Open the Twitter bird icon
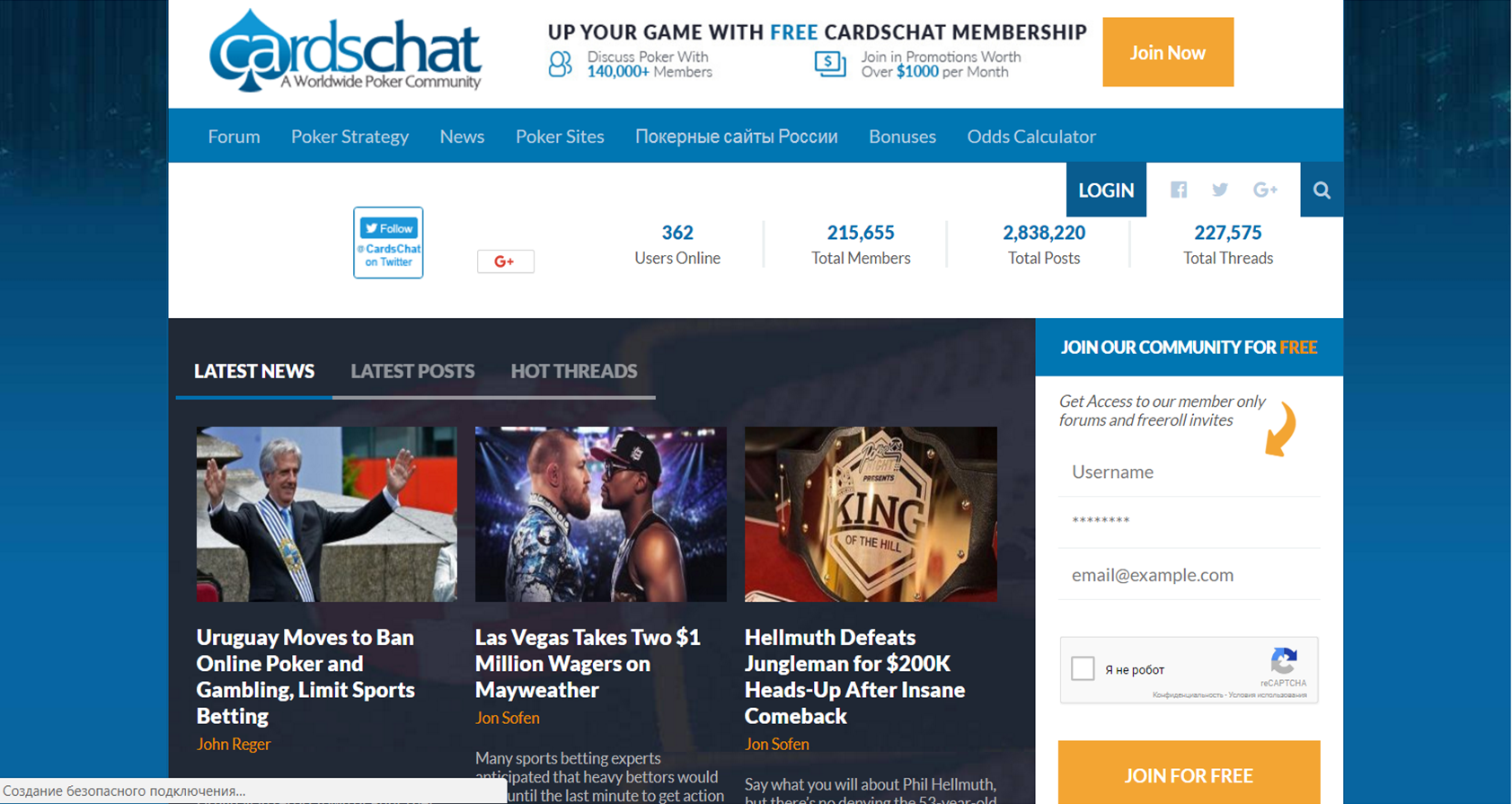Viewport: 1512px width, 804px height. point(1220,190)
